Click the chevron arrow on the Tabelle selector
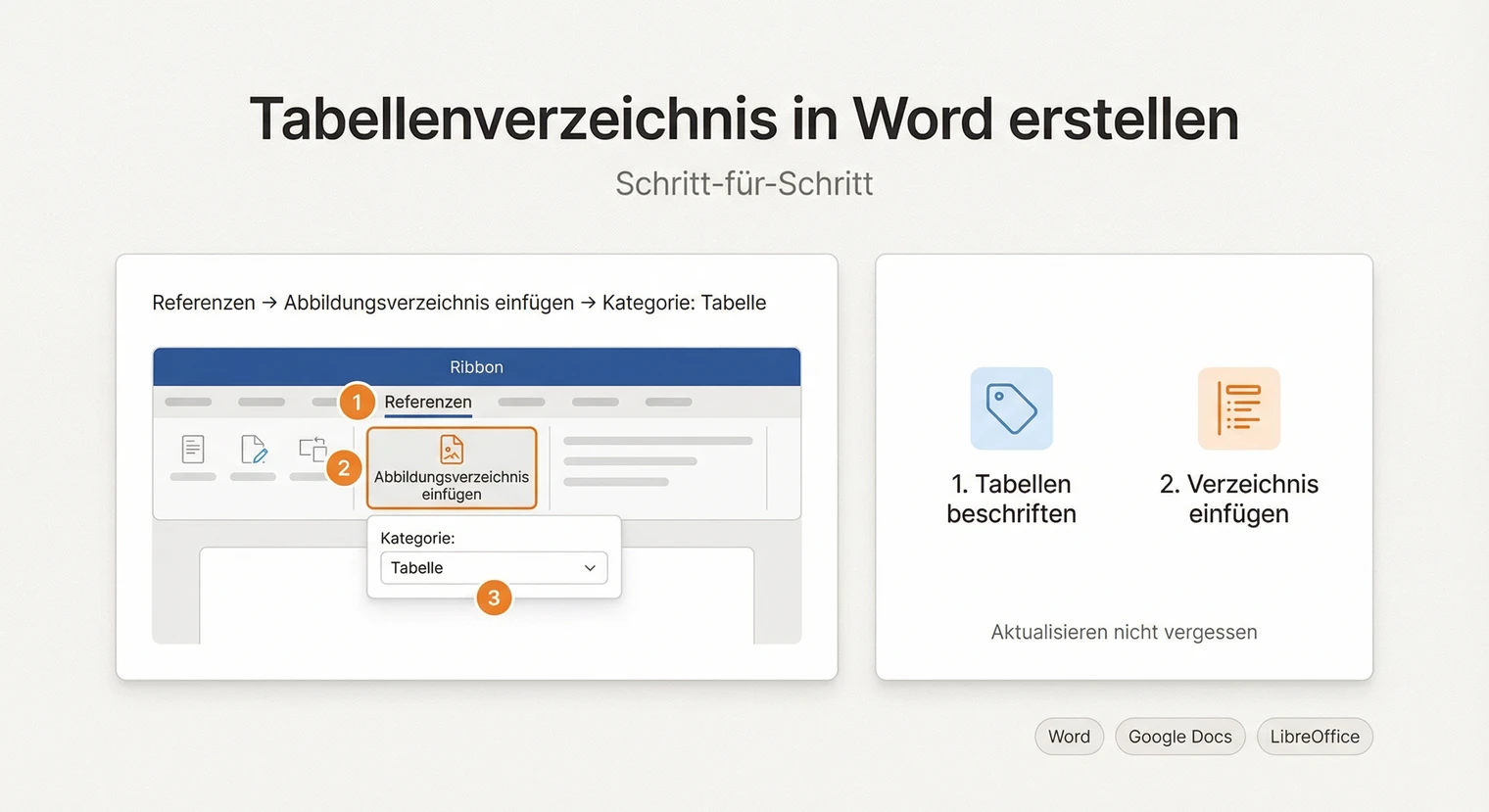Screen dimensions: 1489x812 coord(590,567)
